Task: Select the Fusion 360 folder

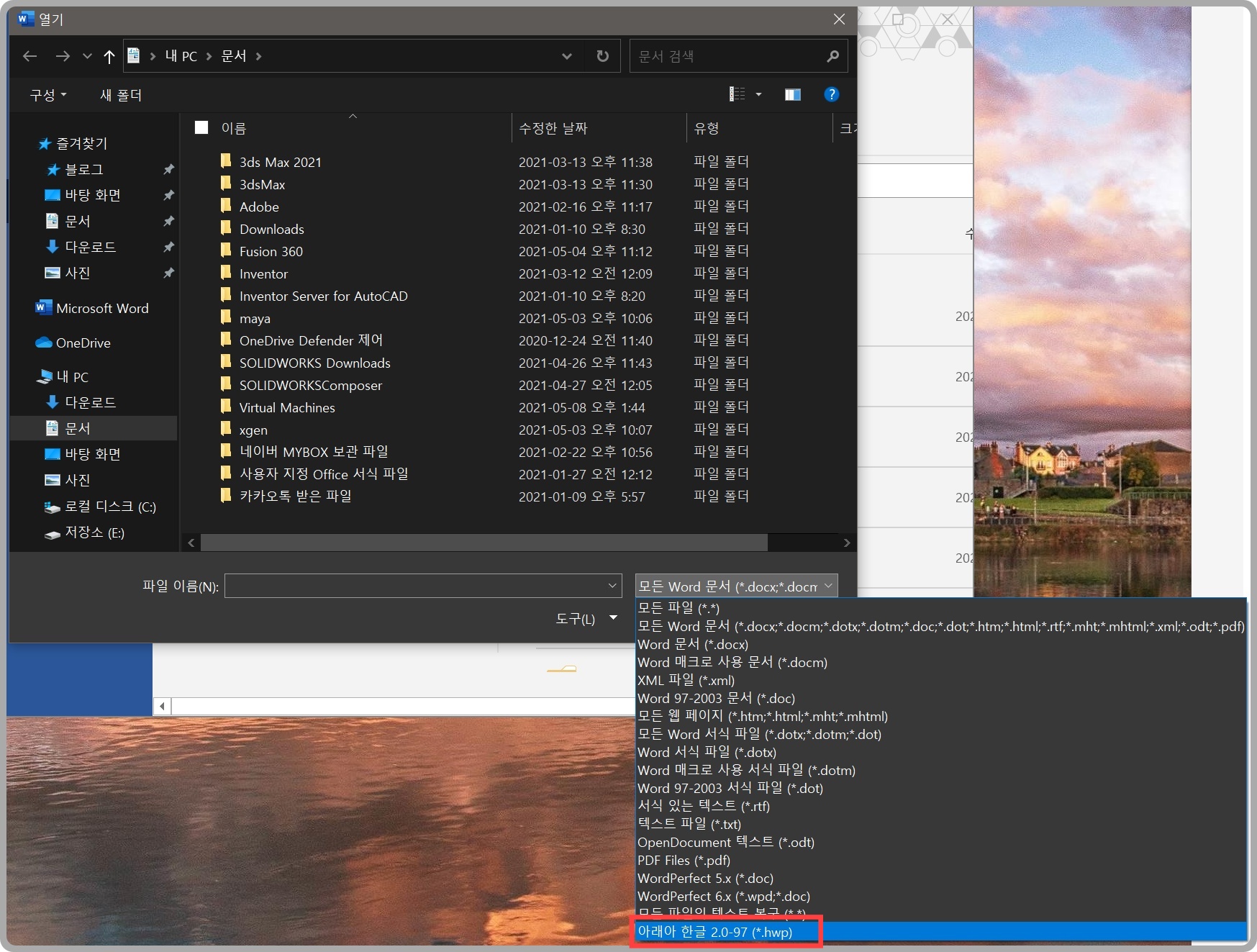Action: pos(271,251)
